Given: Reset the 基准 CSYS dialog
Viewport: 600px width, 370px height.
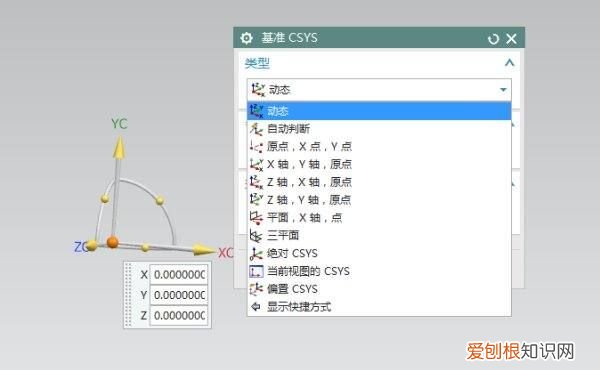Looking at the screenshot, I should coord(494,39).
